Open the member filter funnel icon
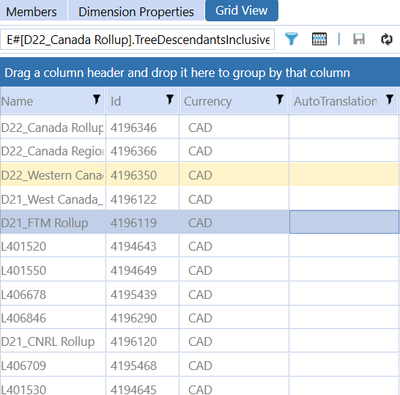Image resolution: width=400 pixels, height=395 pixels. coord(291,39)
